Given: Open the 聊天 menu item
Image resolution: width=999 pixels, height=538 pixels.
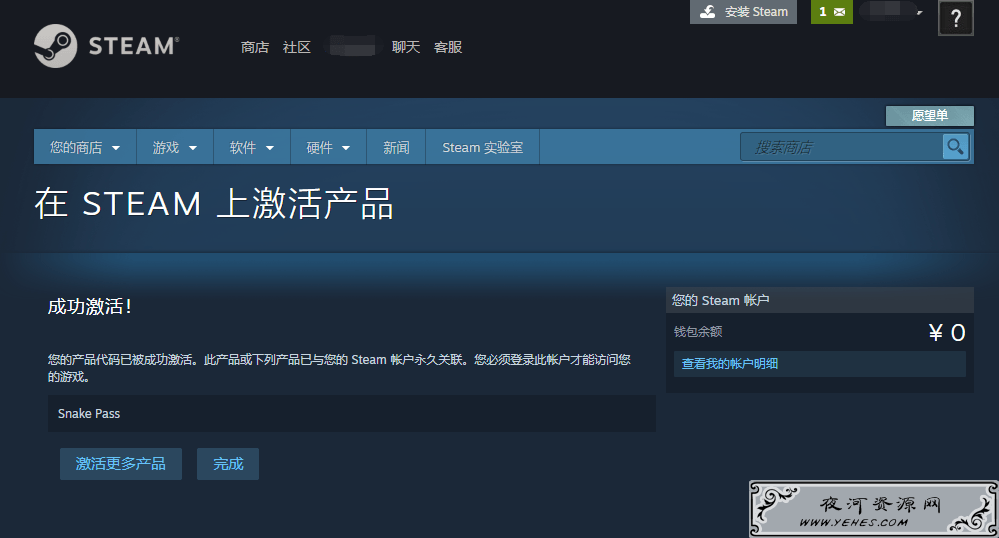Looking at the screenshot, I should (406, 47).
